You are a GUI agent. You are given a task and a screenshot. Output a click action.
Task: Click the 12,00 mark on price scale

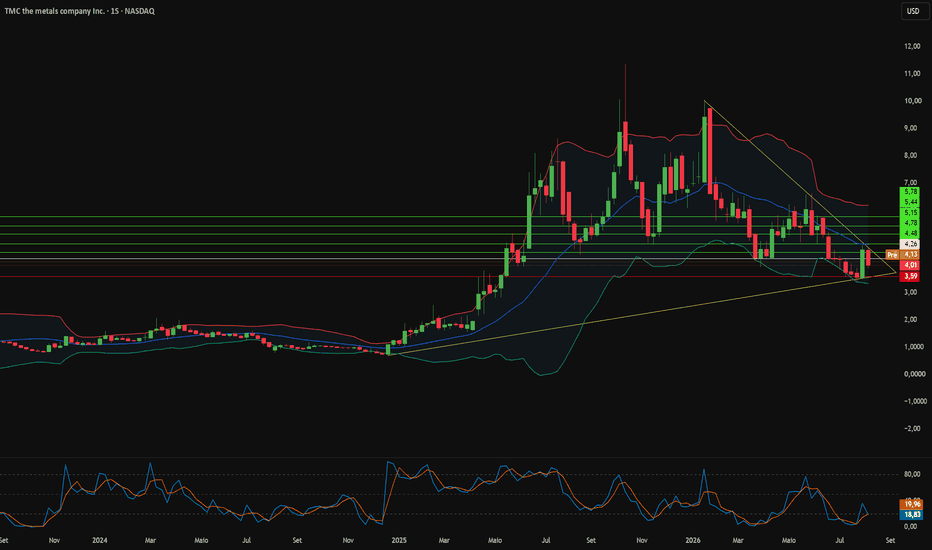[912, 46]
